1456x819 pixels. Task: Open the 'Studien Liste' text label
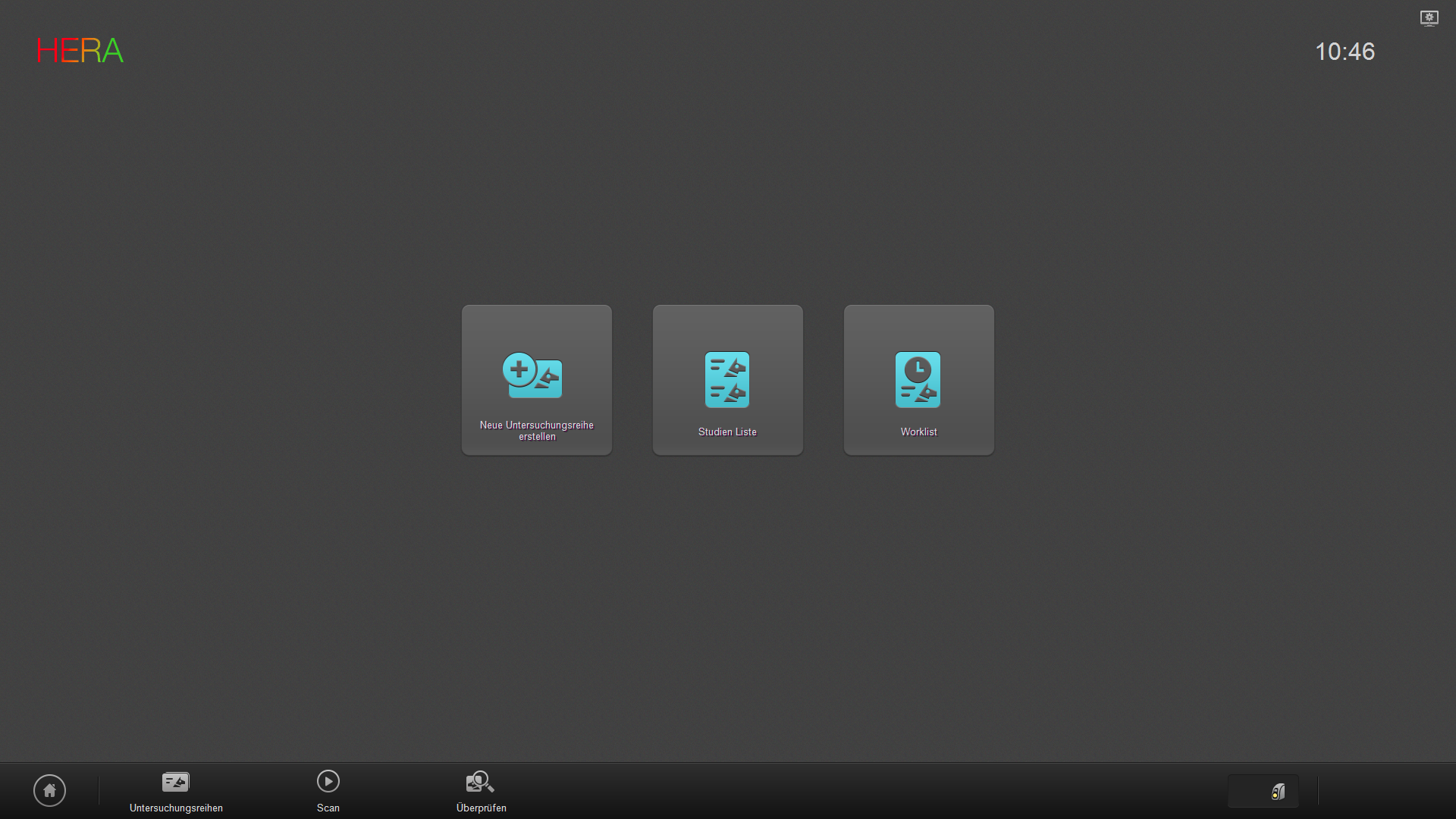pyautogui.click(x=727, y=432)
